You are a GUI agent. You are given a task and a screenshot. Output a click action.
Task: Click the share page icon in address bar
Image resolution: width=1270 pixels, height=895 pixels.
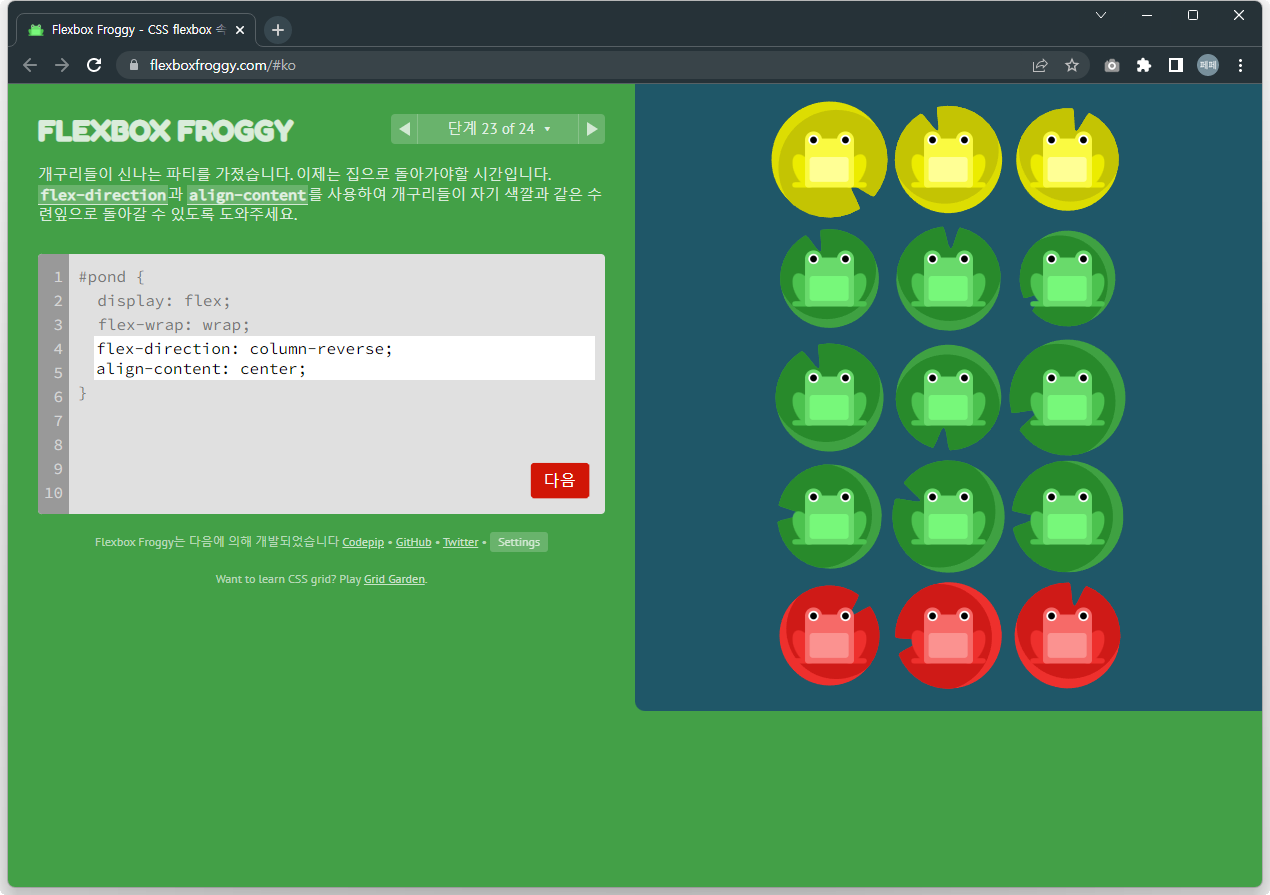tap(1040, 65)
